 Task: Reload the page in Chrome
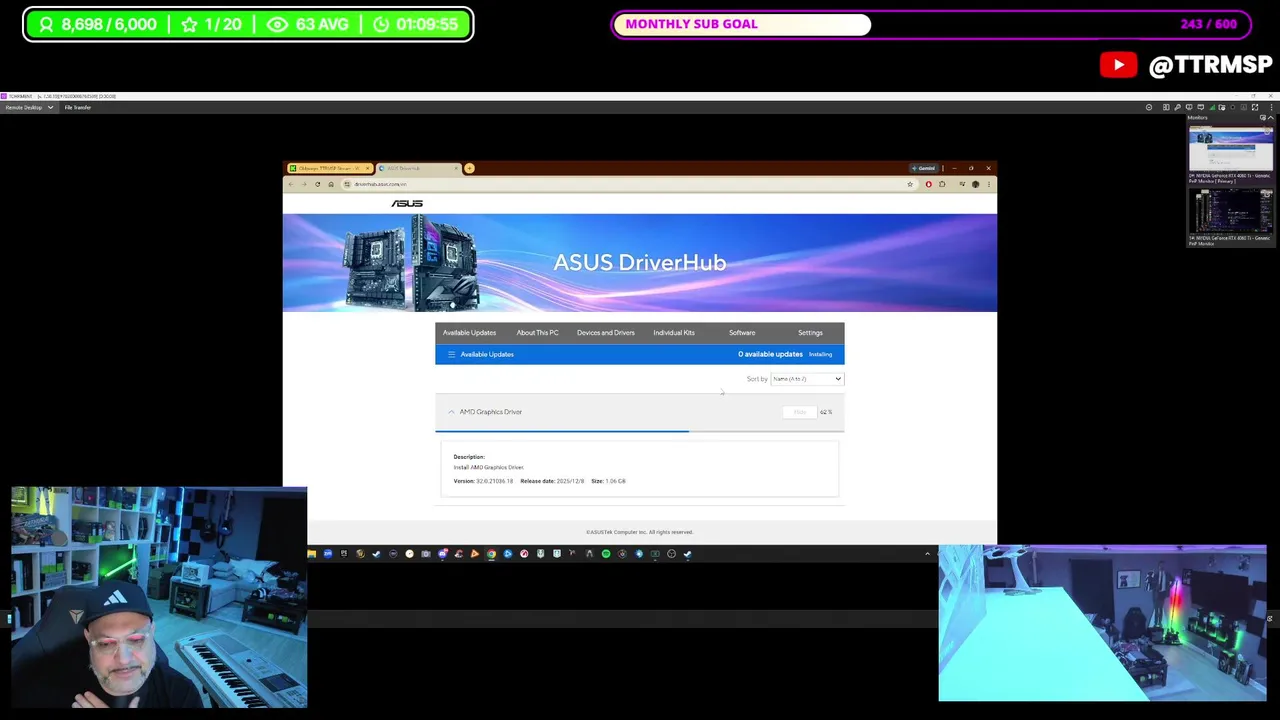coord(317,184)
